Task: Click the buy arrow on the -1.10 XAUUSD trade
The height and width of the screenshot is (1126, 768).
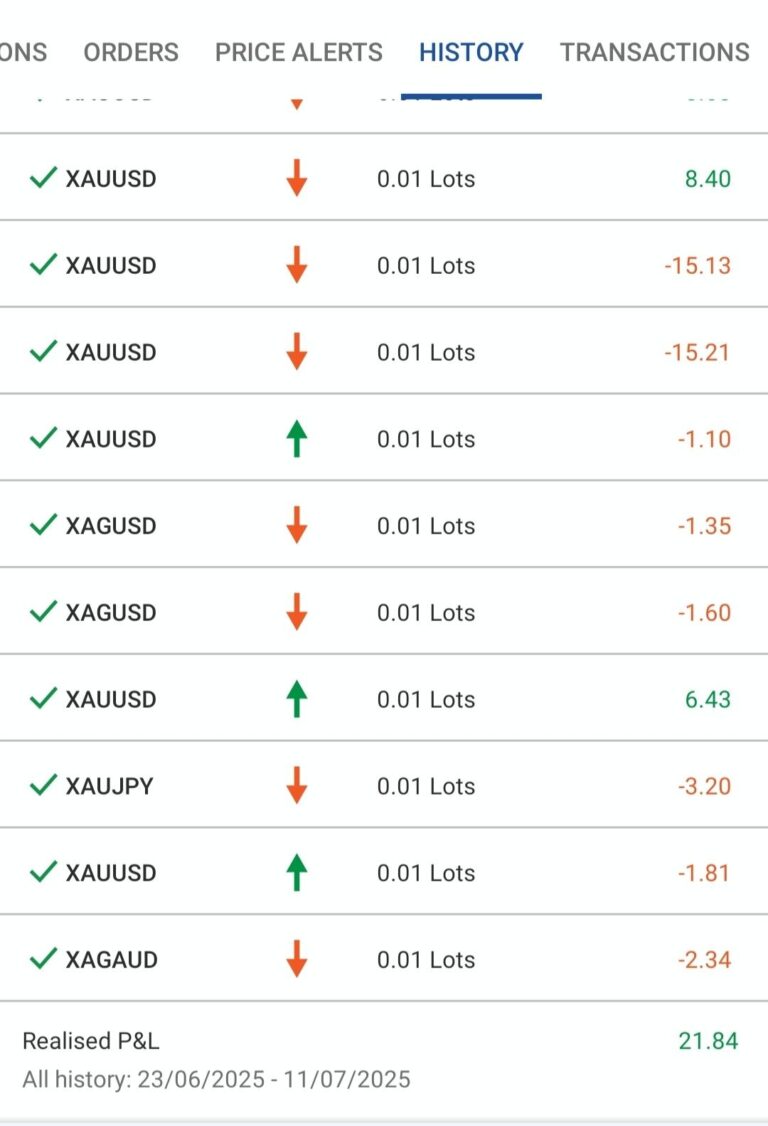Action: [x=297, y=439]
